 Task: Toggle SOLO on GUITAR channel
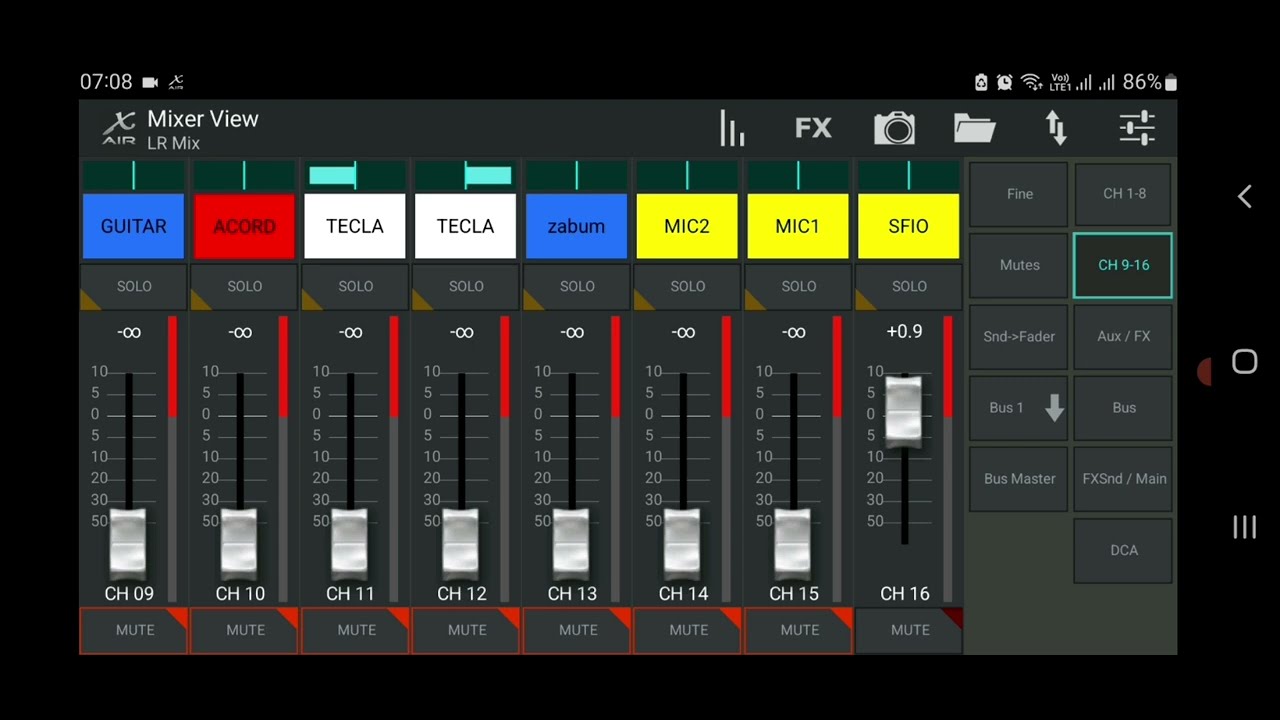coord(133,287)
